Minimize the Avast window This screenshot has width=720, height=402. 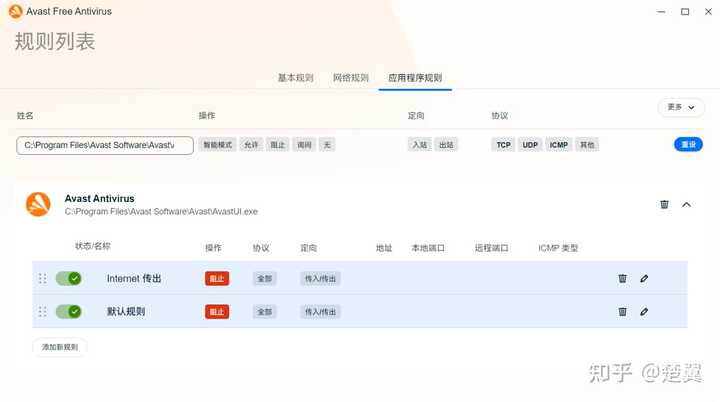coord(661,11)
